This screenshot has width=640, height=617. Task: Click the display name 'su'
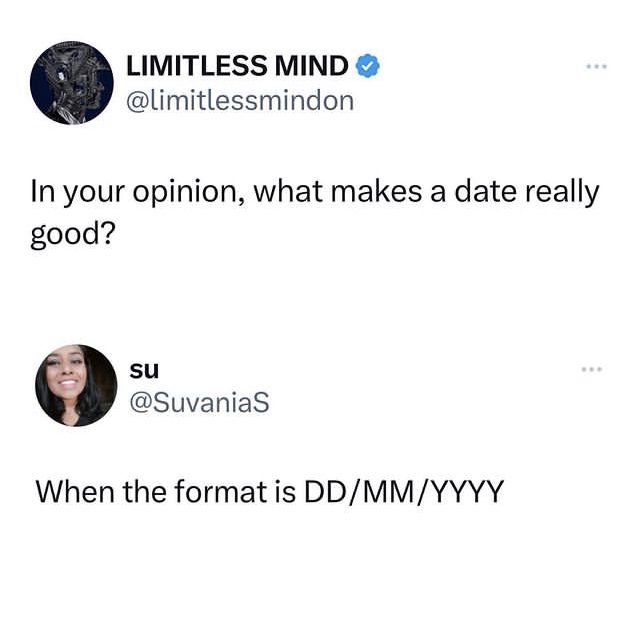[x=144, y=369]
